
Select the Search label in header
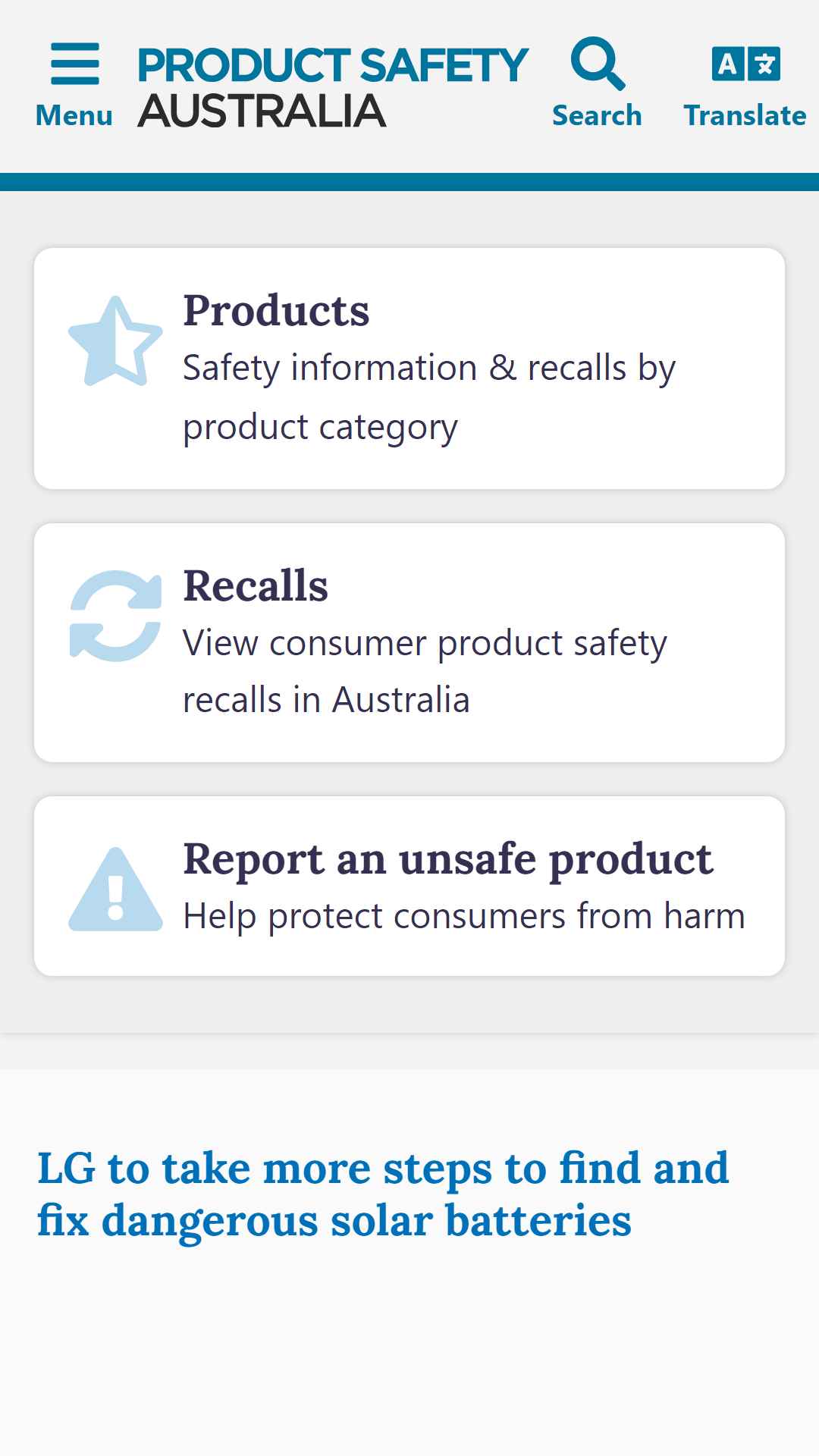pyautogui.click(x=597, y=115)
